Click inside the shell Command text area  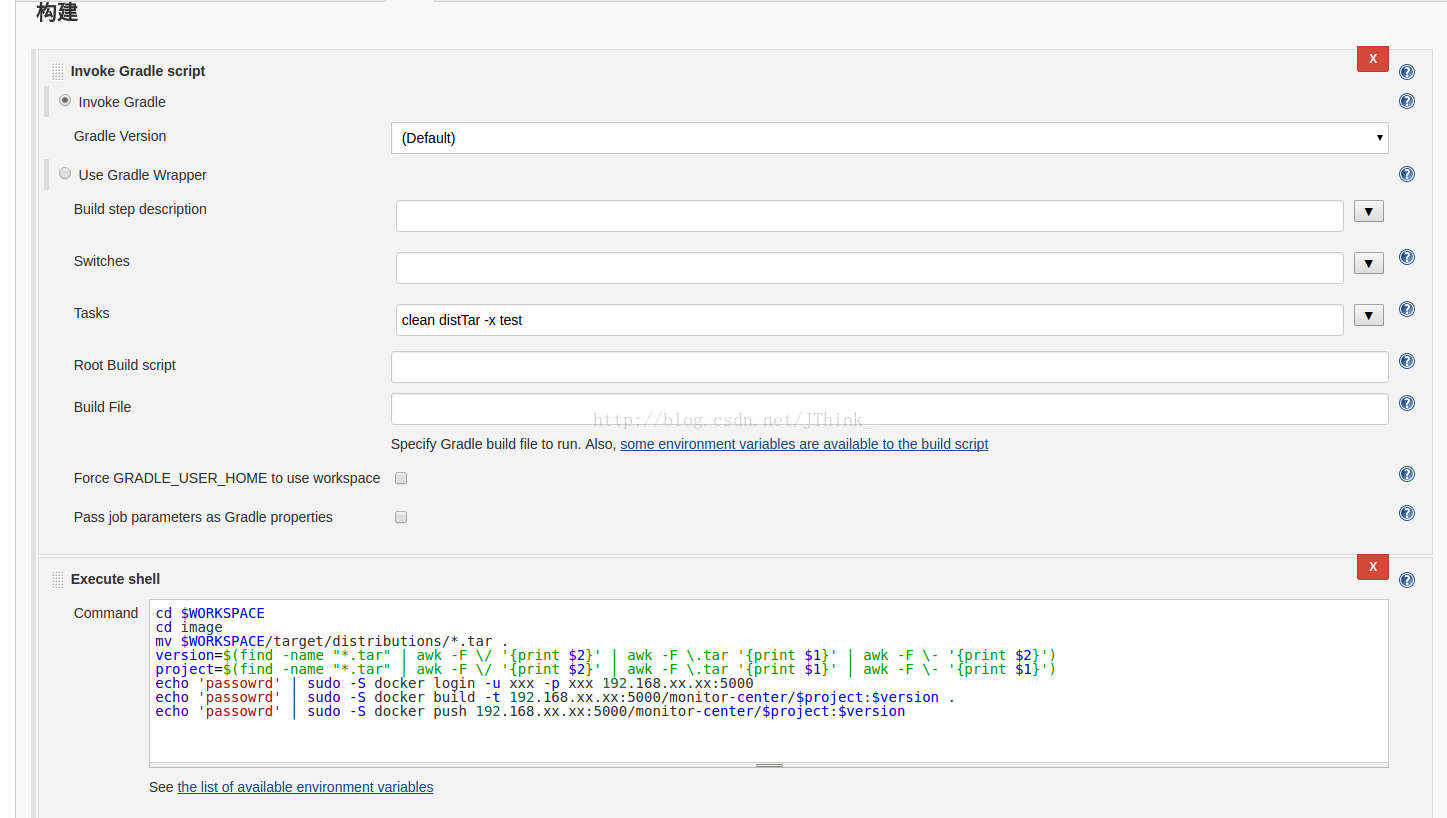click(x=768, y=681)
